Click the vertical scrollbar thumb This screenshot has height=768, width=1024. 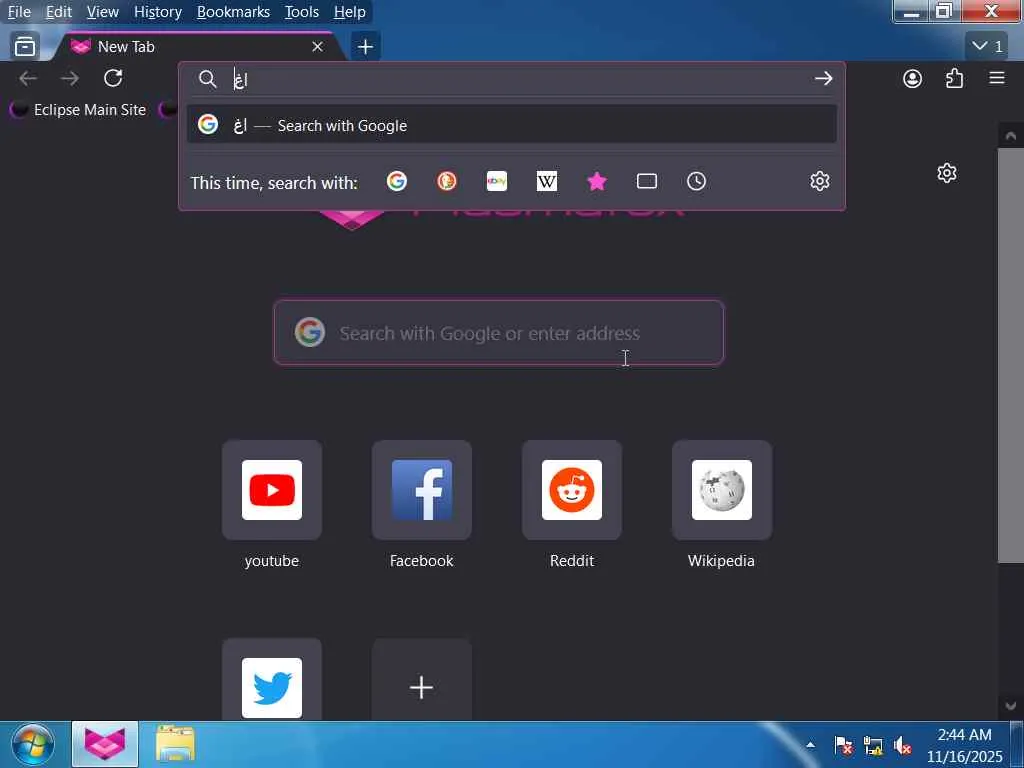coord(1010,355)
